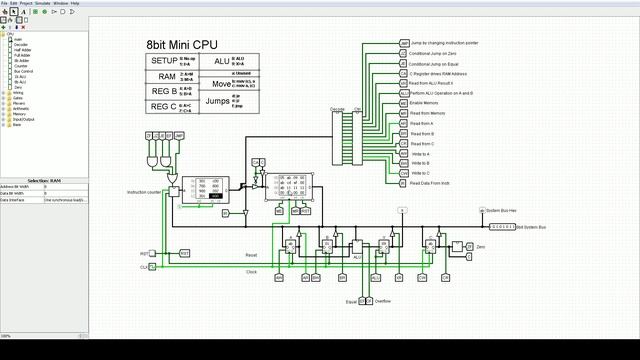Add a new circuit with green plus
This screenshot has height=360, width=640.
click(x=3, y=27)
